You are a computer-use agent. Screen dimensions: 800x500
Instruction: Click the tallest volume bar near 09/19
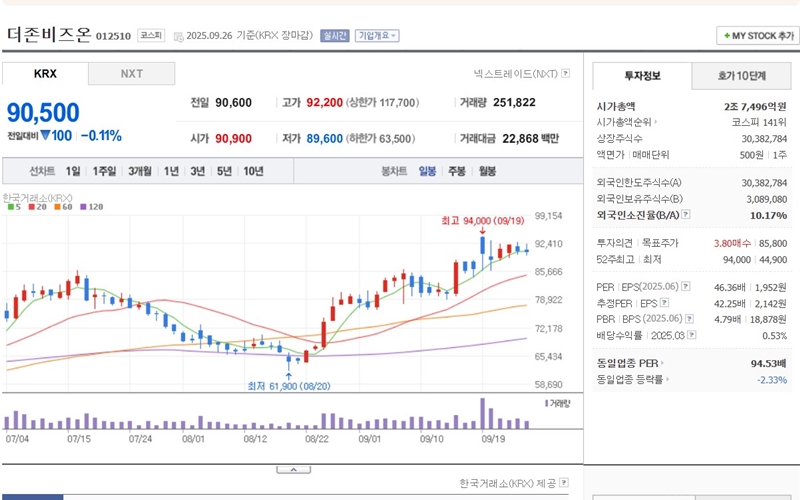pos(483,413)
